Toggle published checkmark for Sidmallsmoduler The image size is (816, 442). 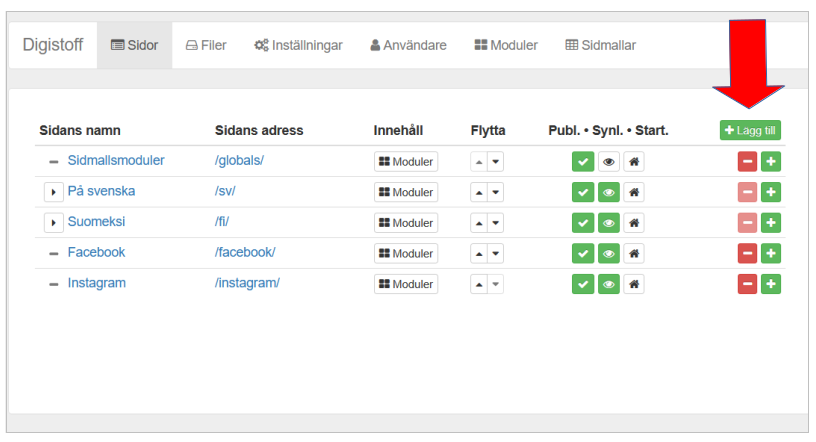coord(583,162)
